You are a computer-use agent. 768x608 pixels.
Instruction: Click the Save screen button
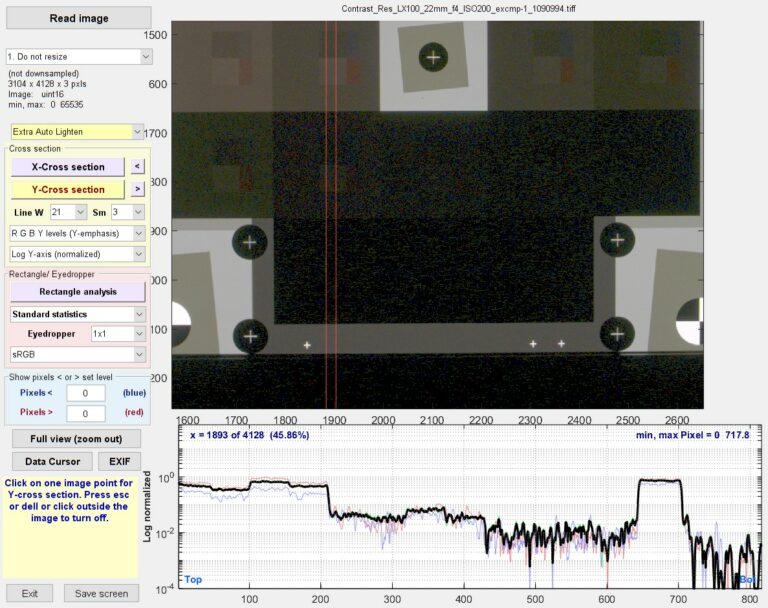pos(101,593)
